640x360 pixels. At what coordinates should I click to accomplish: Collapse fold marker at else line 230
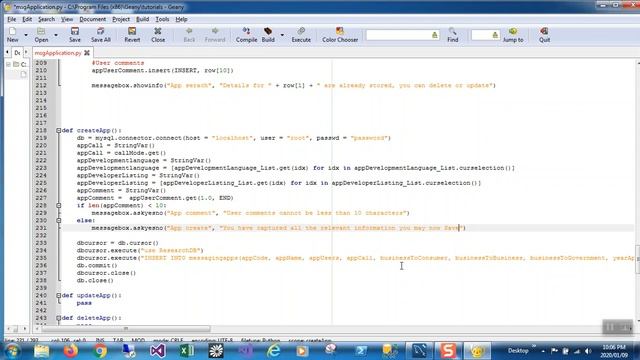coord(58,220)
